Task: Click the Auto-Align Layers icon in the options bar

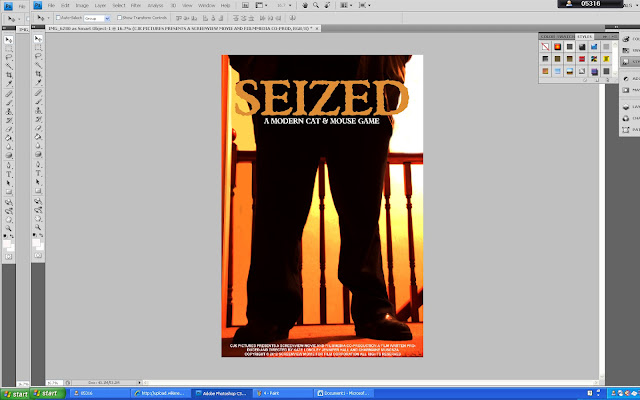Action: point(293,18)
